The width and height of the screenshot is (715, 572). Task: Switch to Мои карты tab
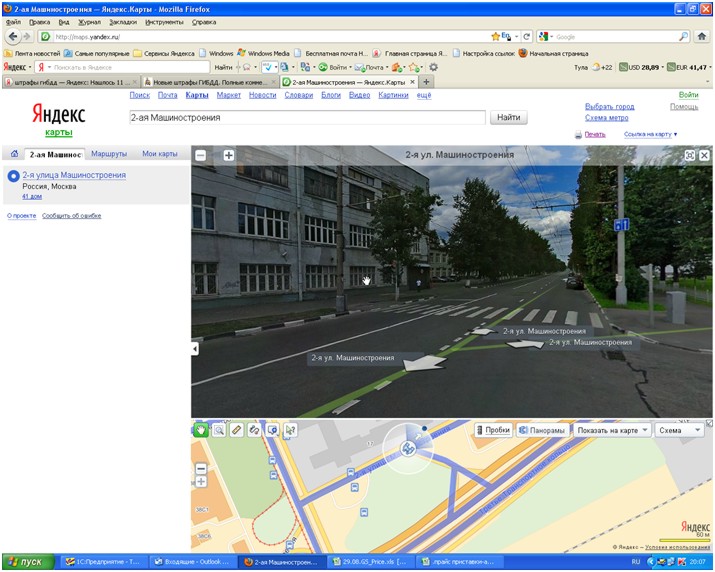(160, 154)
